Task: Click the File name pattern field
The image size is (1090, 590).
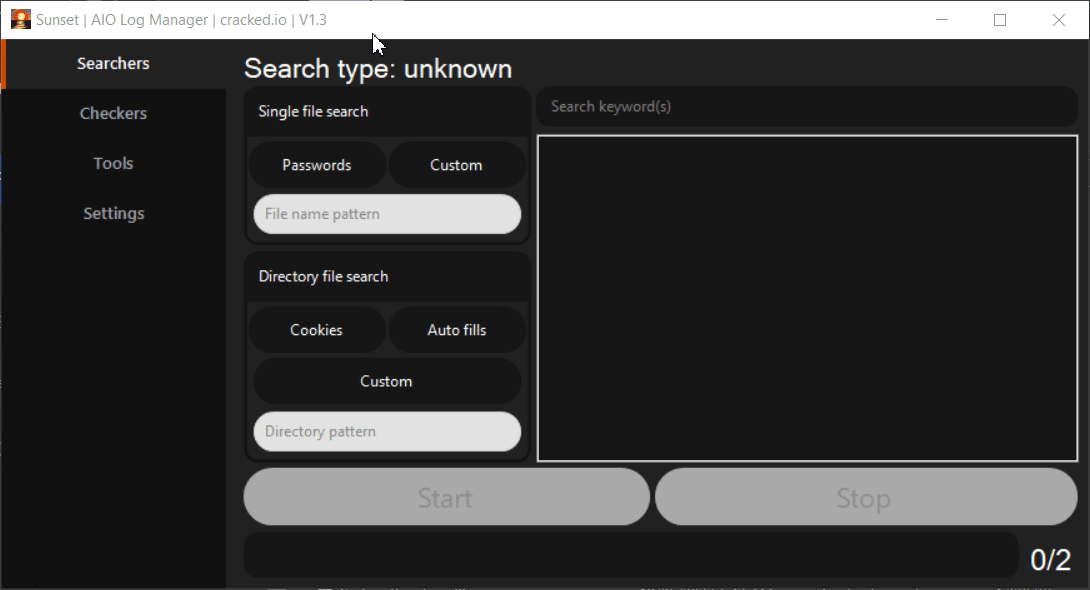Action: (387, 214)
